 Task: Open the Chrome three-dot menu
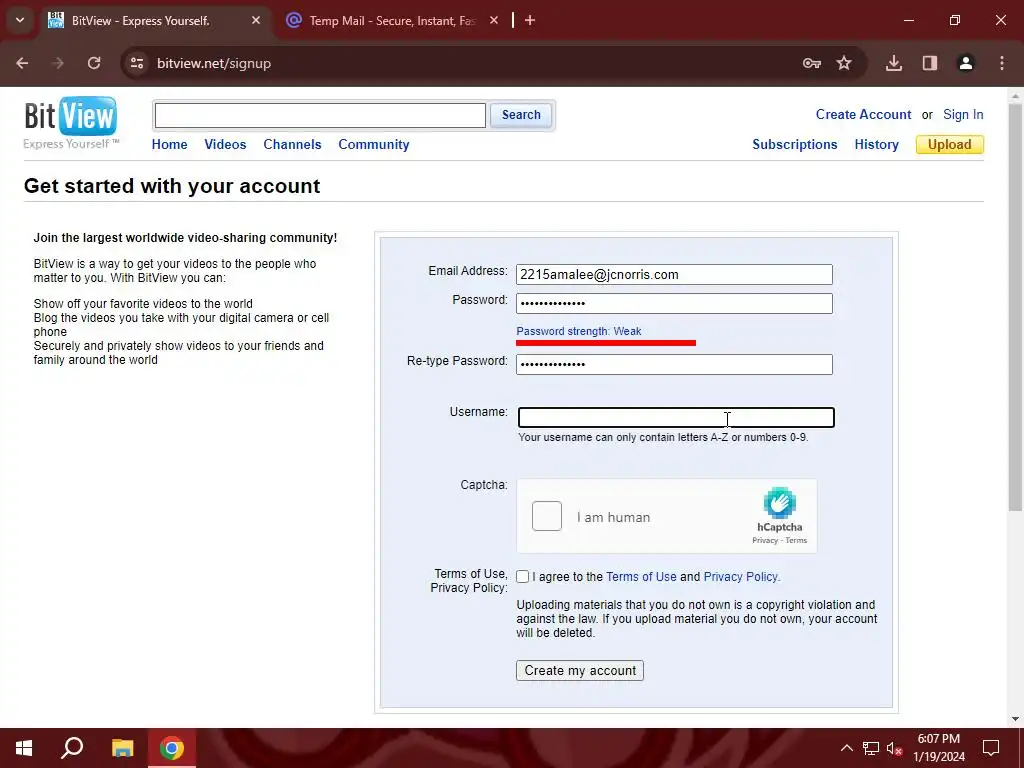pos(1002,63)
